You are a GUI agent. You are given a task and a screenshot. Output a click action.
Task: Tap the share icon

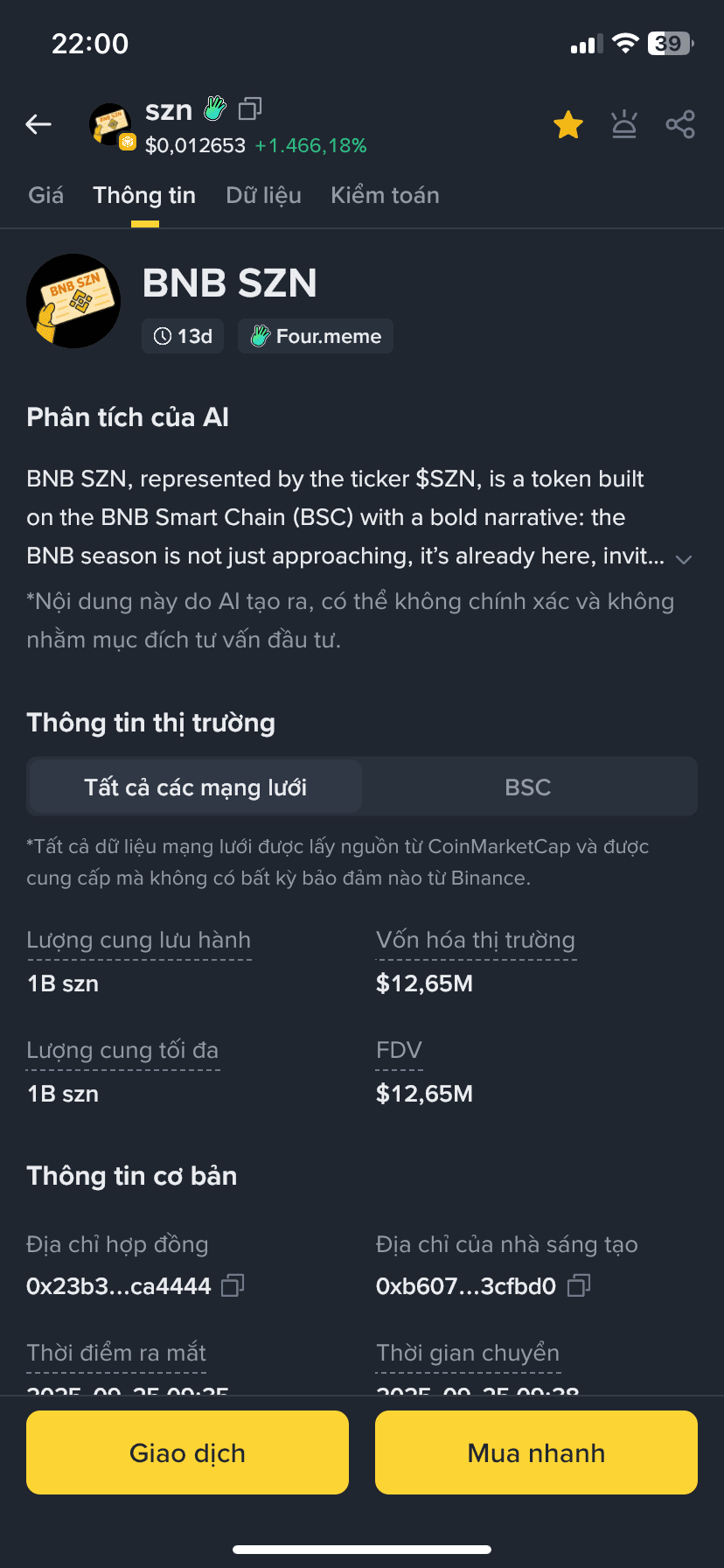coord(680,125)
